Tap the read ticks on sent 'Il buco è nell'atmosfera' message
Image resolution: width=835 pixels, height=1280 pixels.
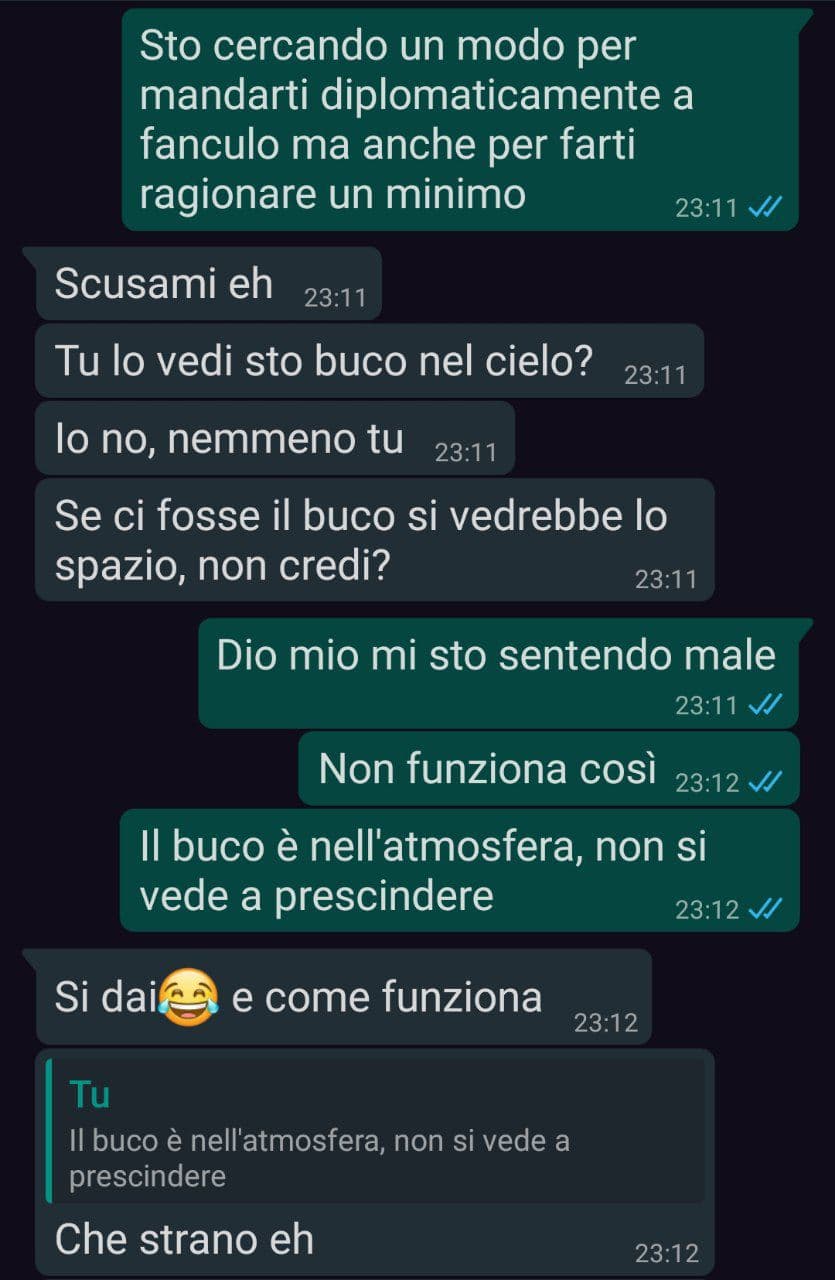pyautogui.click(x=765, y=909)
